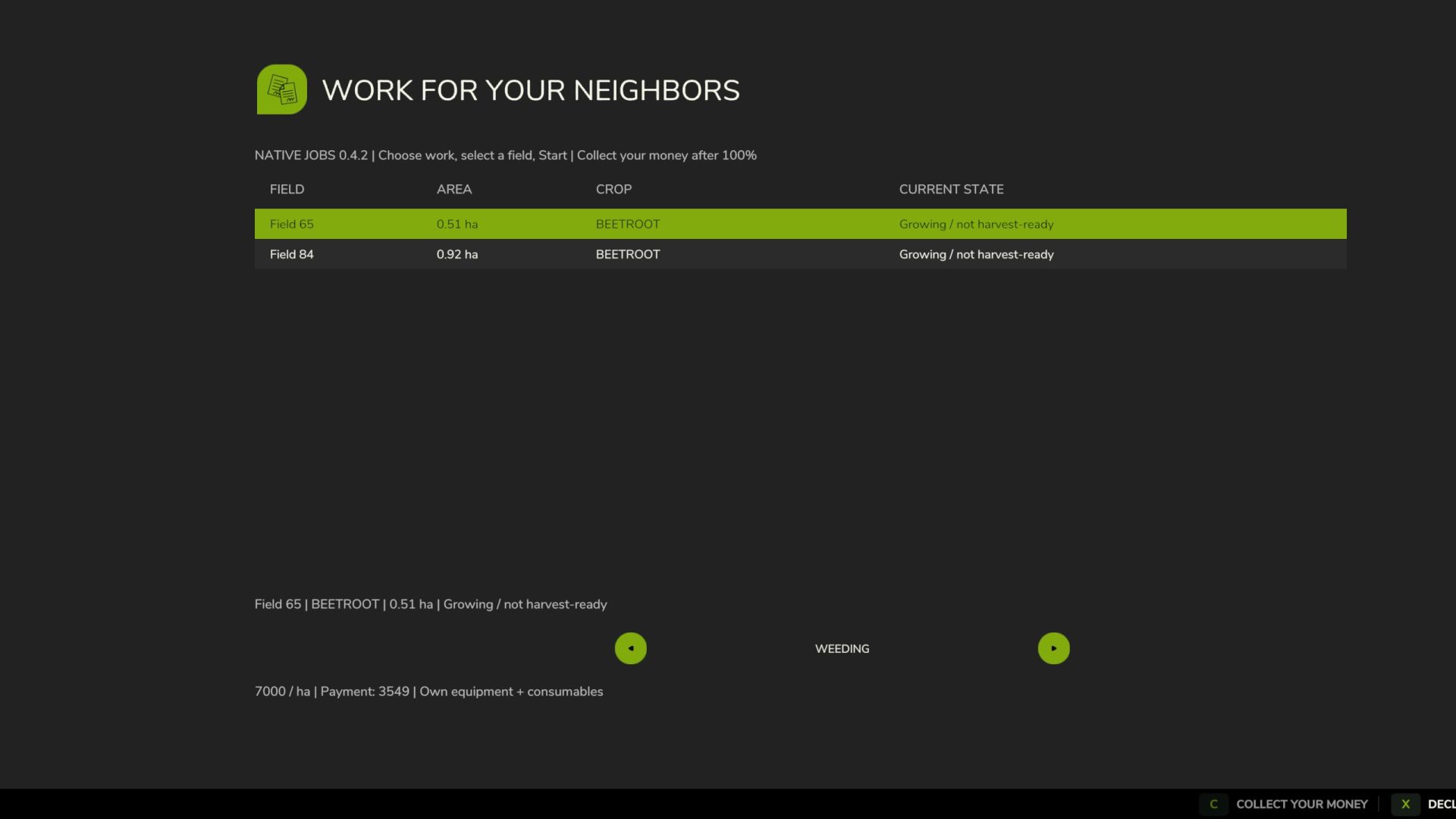Click the payment info line 7000 / ha
This screenshot has width=1456, height=819.
pos(428,692)
